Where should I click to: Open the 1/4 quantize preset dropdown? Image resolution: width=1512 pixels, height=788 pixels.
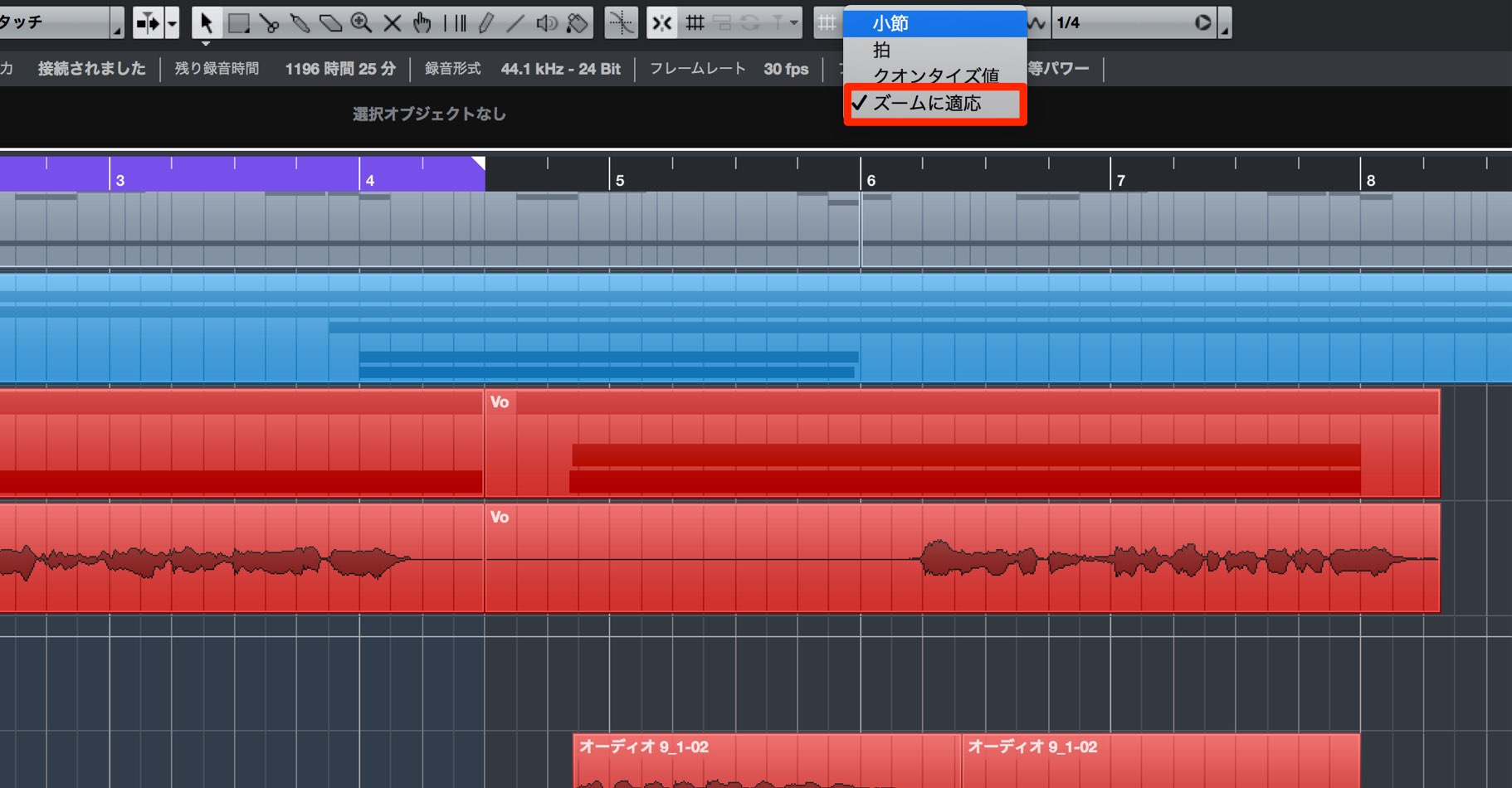pyautogui.click(x=1134, y=23)
